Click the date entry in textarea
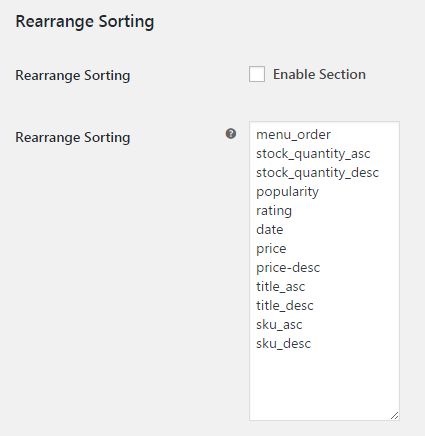Screen dimensions: 425x436 coord(269,230)
